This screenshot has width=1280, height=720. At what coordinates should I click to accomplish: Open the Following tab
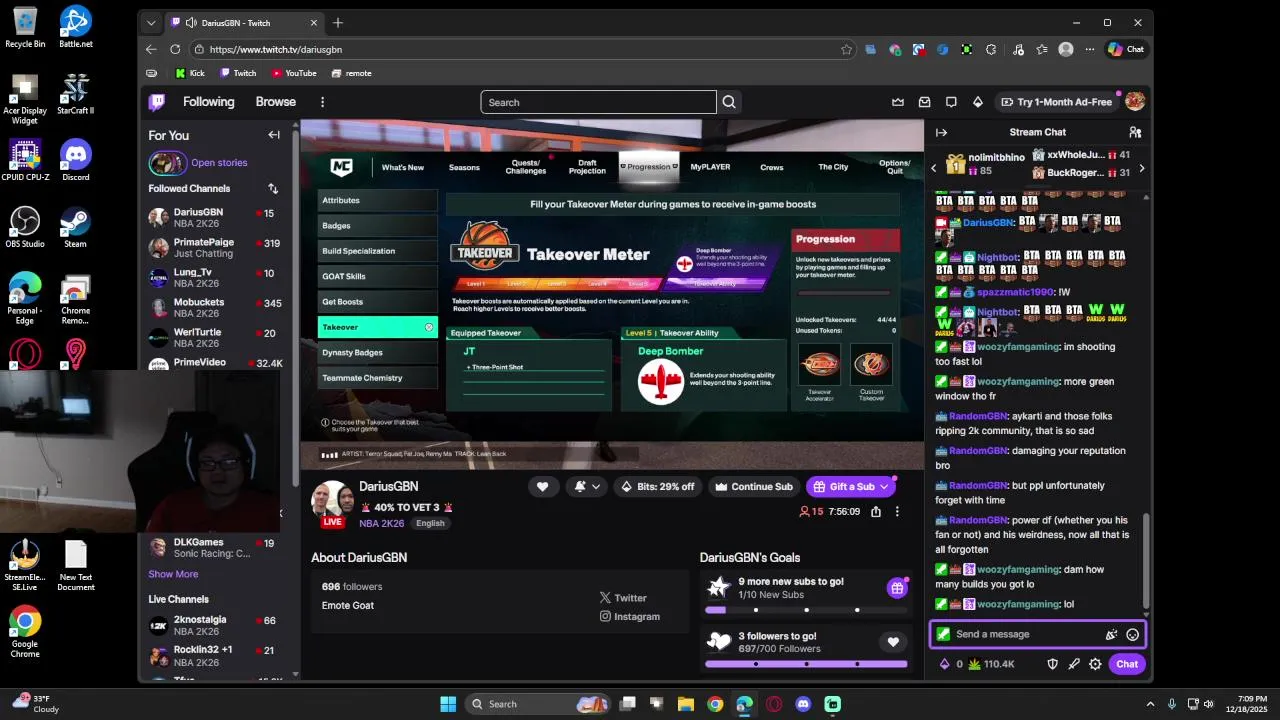tap(208, 102)
